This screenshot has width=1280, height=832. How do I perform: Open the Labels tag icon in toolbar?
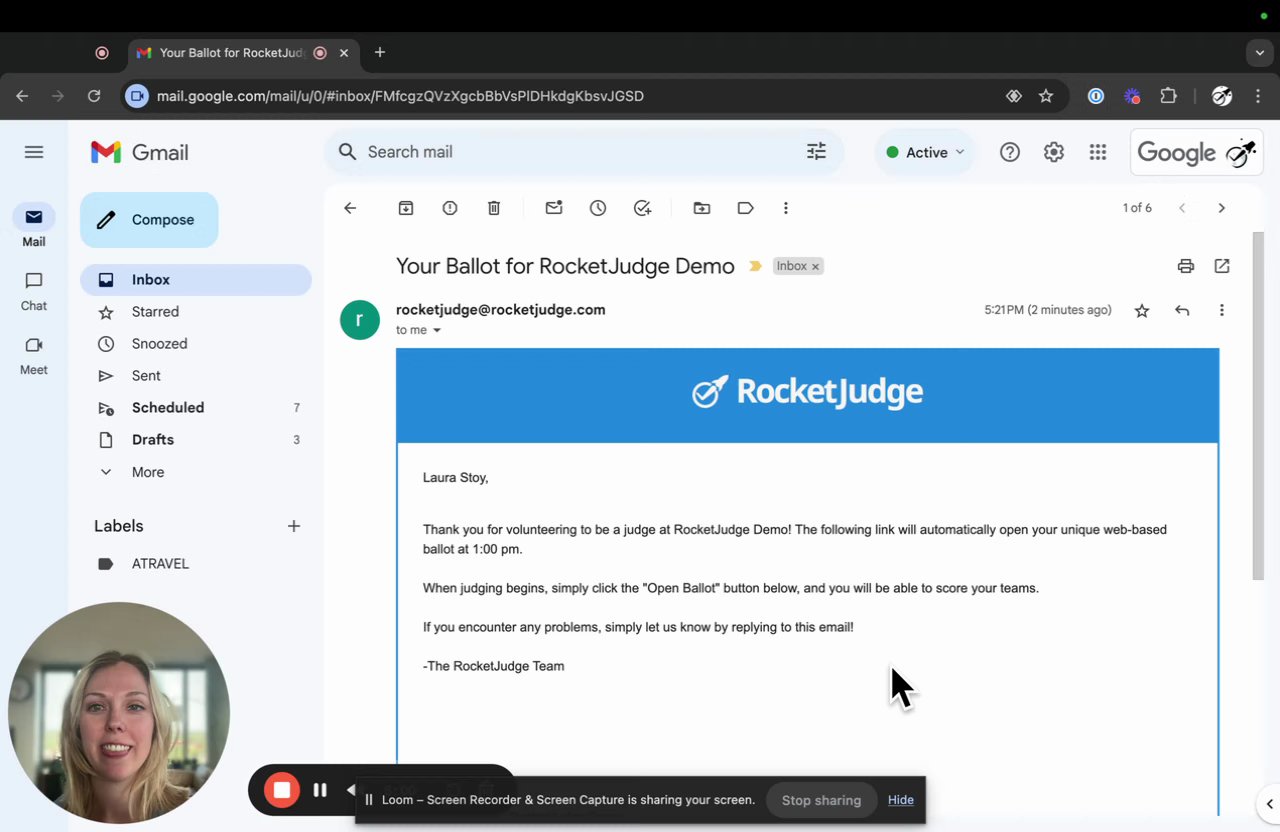746,208
